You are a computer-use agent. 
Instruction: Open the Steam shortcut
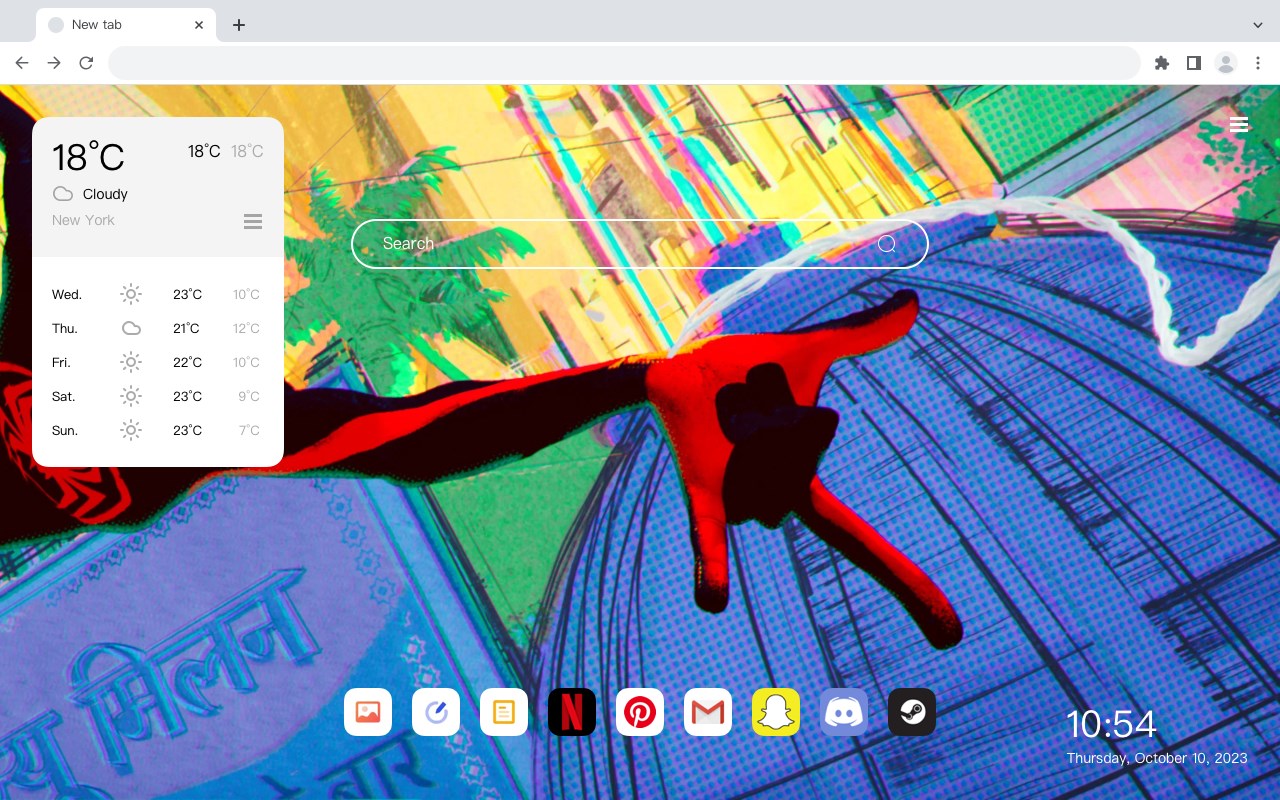tap(912, 712)
